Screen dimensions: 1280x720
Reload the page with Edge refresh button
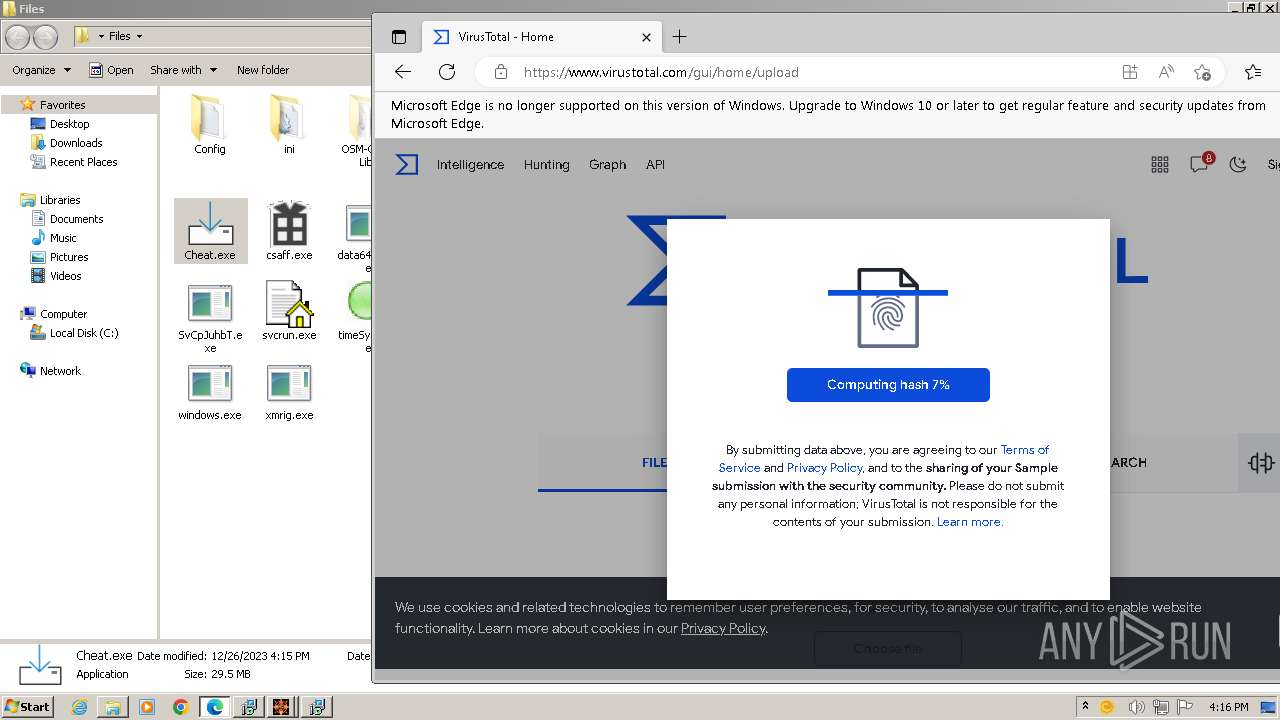point(447,72)
